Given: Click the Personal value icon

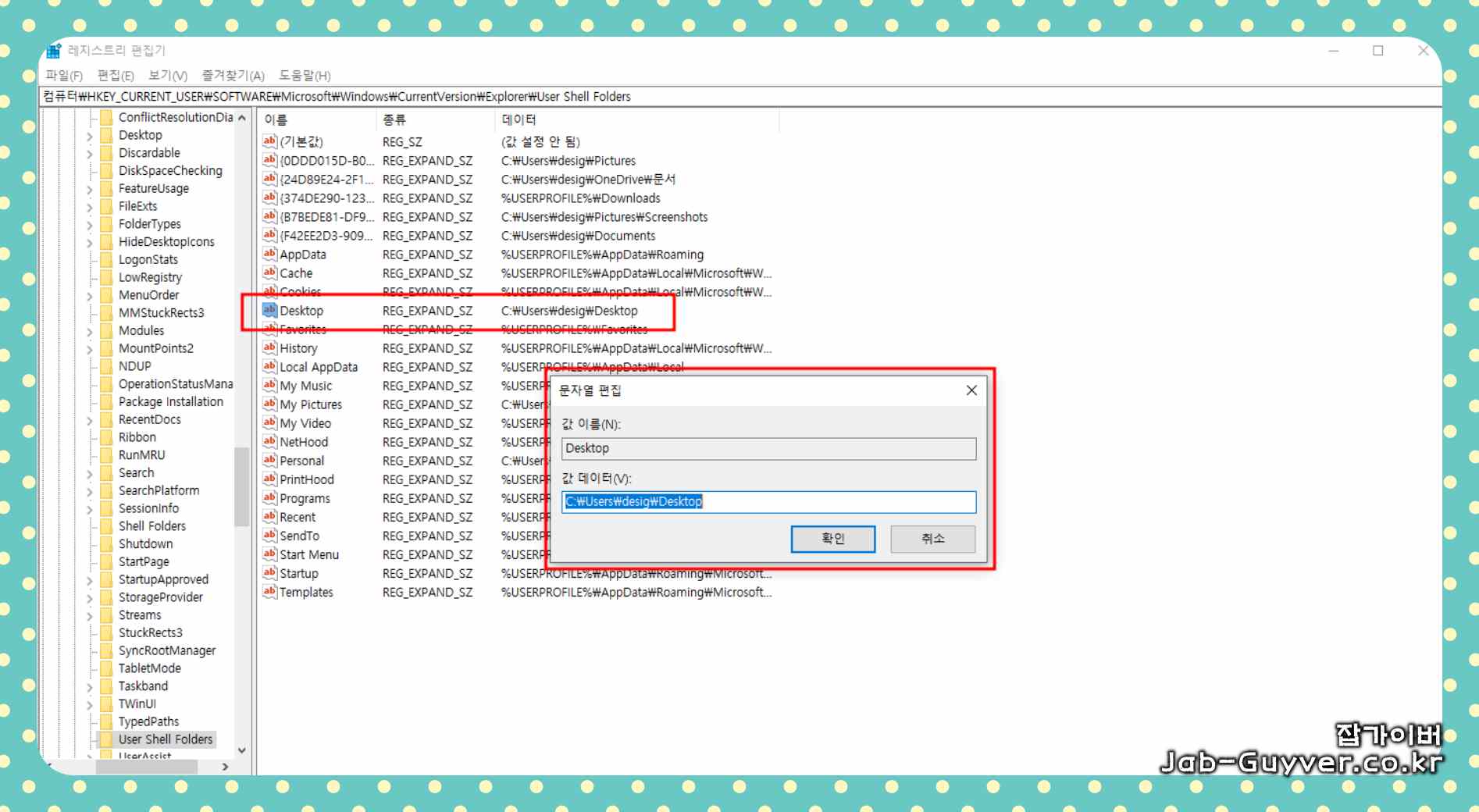Looking at the screenshot, I should click(269, 460).
